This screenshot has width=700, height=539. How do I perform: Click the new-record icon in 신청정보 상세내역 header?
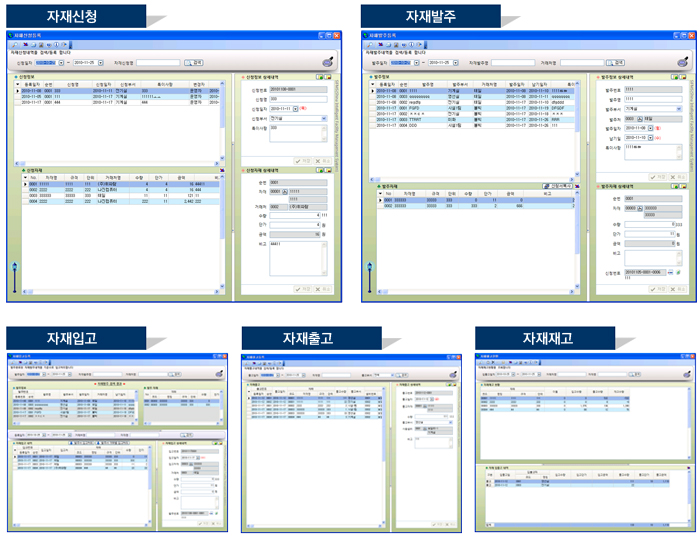pyautogui.click(x=319, y=76)
